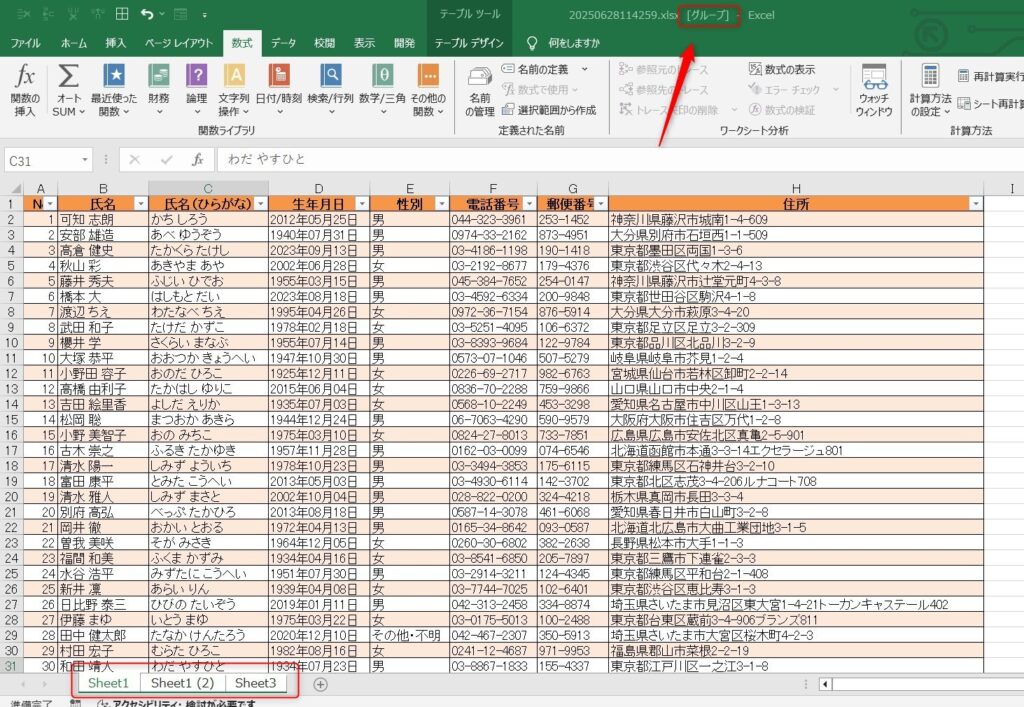Click the confirm checkmark in formula bar
The height and width of the screenshot is (707, 1024).
click(x=167, y=159)
